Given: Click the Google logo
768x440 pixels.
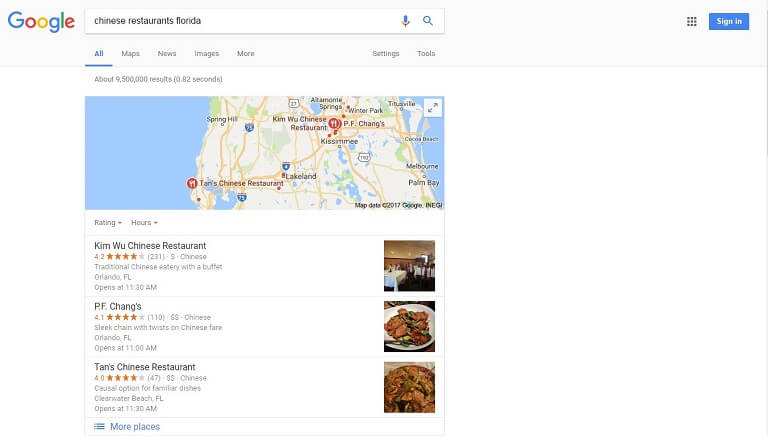Looking at the screenshot, I should (41, 22).
